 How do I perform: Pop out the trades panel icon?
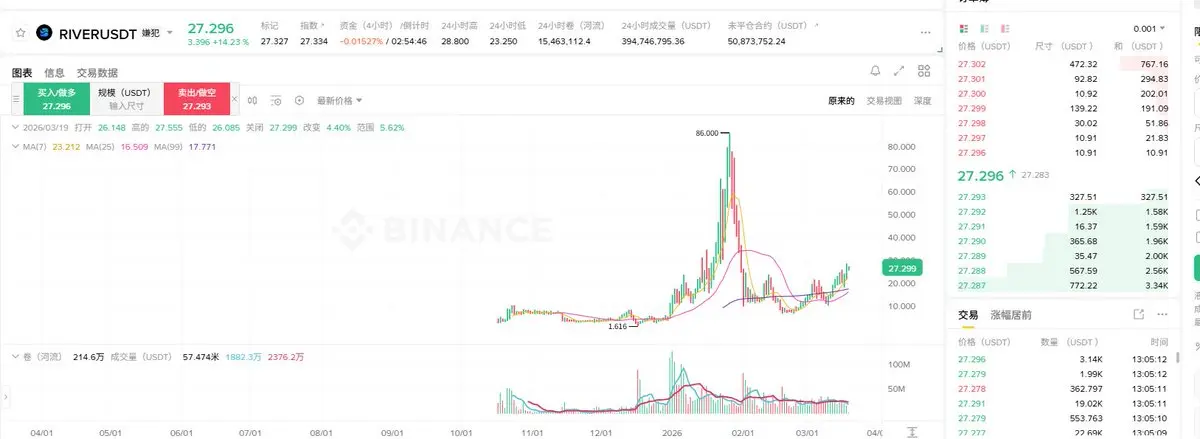(x=1138, y=314)
